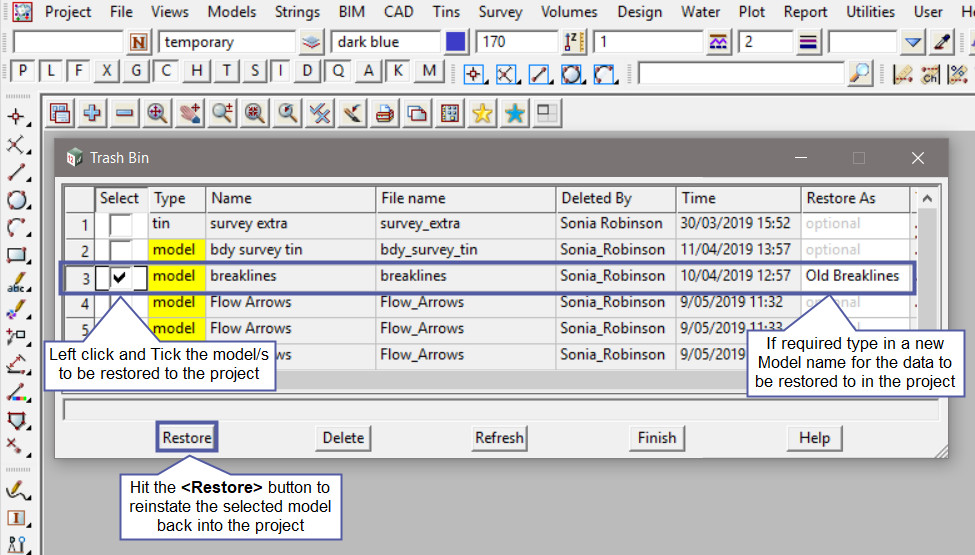Open the Survey menu

tap(500, 12)
